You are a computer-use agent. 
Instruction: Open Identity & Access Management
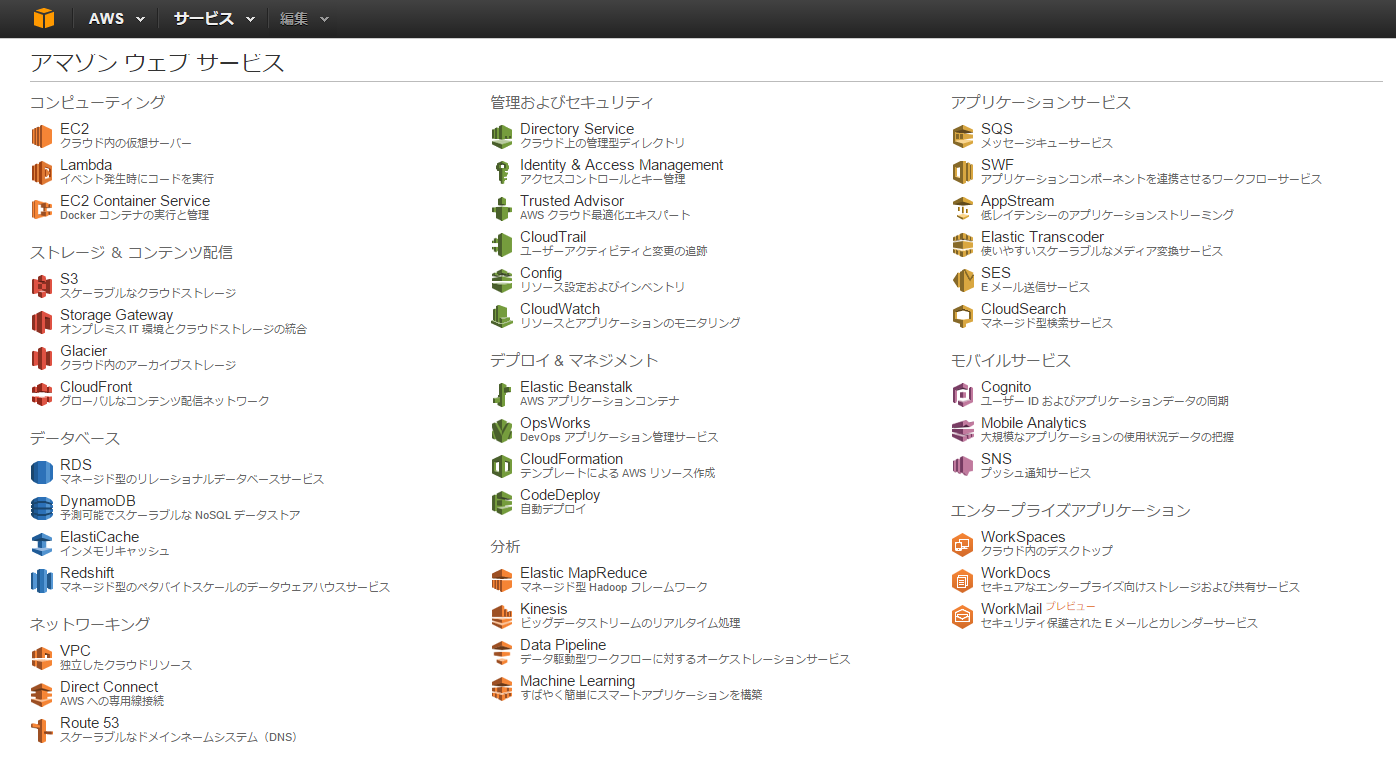622,164
